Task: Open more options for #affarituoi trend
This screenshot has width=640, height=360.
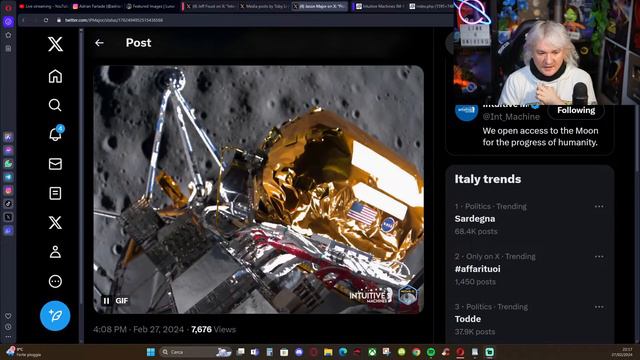Action: (599, 257)
